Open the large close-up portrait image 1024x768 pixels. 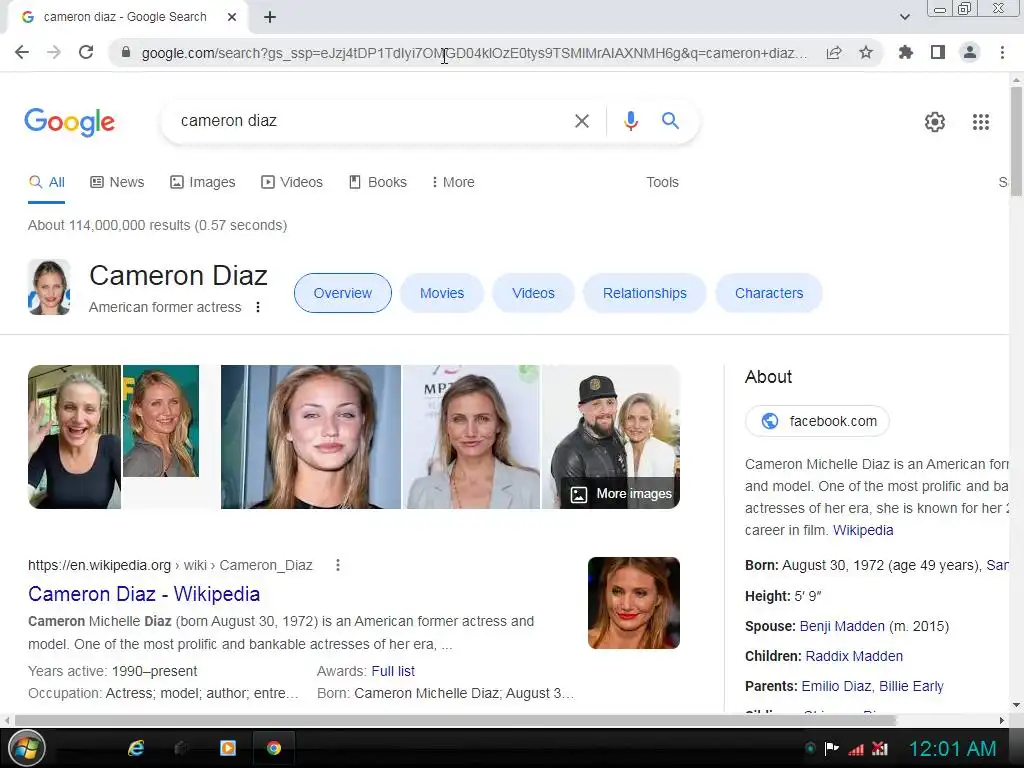[311, 437]
